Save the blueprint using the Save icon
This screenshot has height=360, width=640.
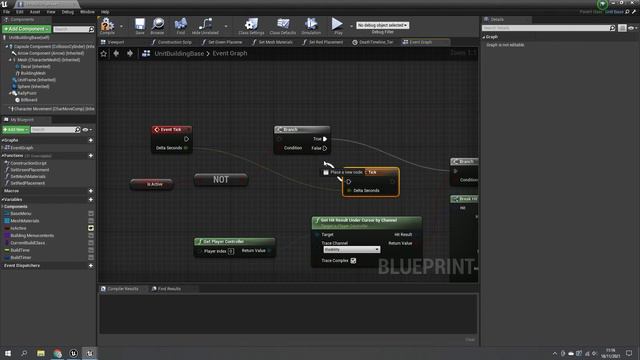click(140, 25)
